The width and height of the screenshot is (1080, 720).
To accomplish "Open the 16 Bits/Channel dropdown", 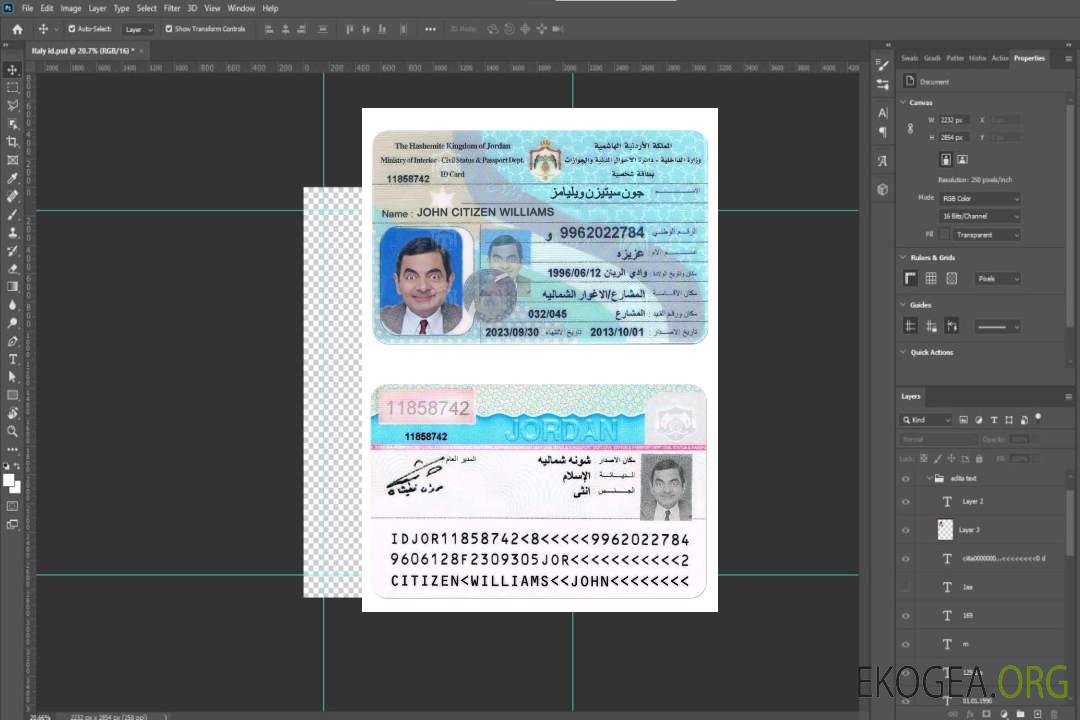I will click(979, 216).
